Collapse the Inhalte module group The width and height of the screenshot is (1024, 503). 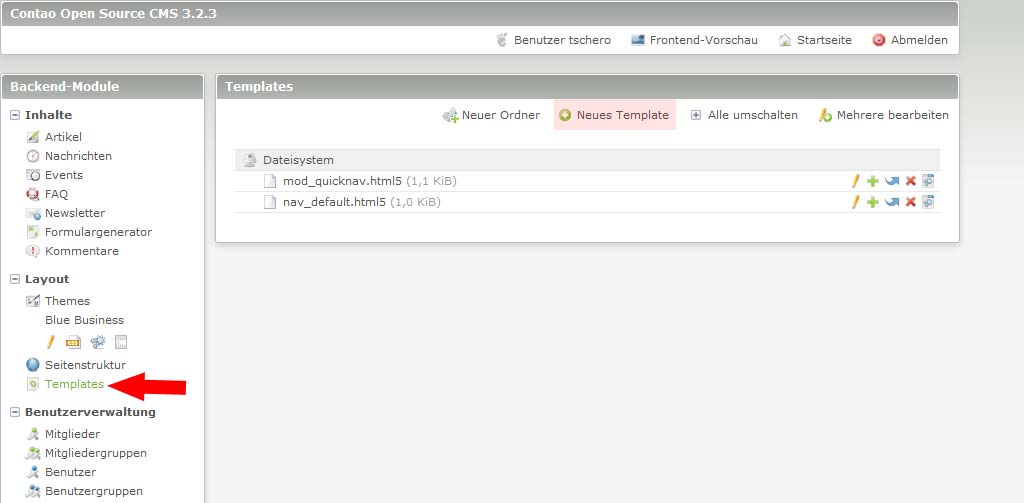click(x=16, y=115)
